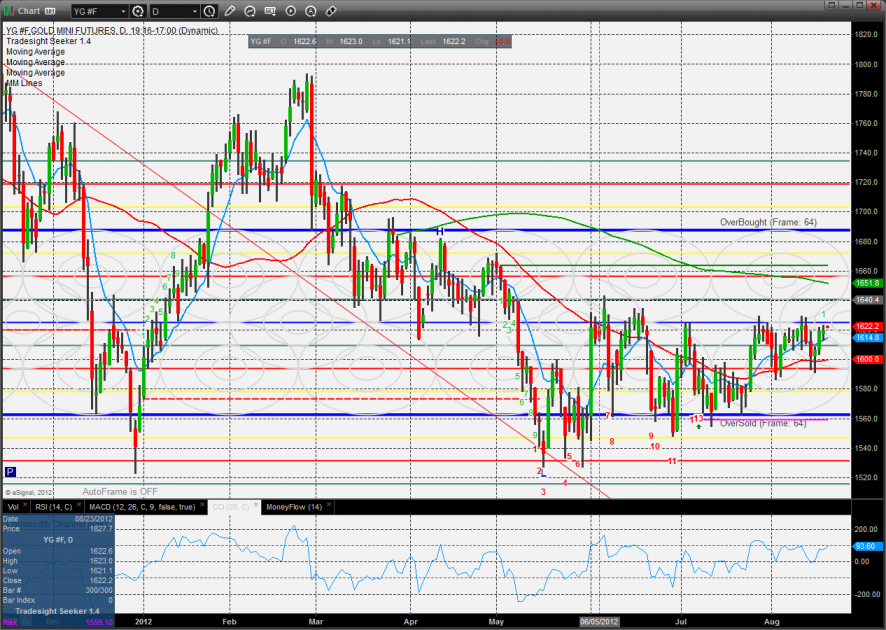Screen dimensions: 886x630
Task: Click the circled A alerts icon
Action: click(x=310, y=12)
